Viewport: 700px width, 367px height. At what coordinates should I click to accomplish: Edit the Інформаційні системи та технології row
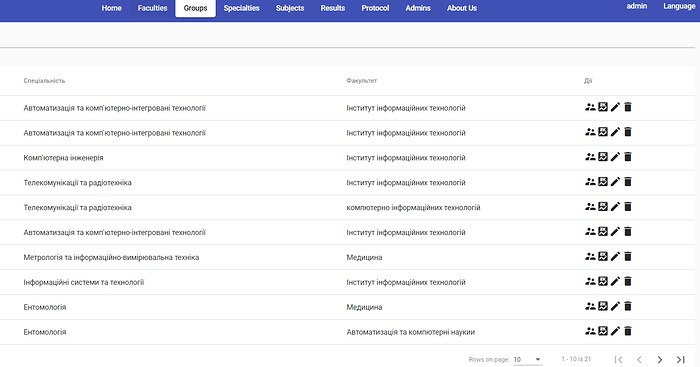pos(615,282)
